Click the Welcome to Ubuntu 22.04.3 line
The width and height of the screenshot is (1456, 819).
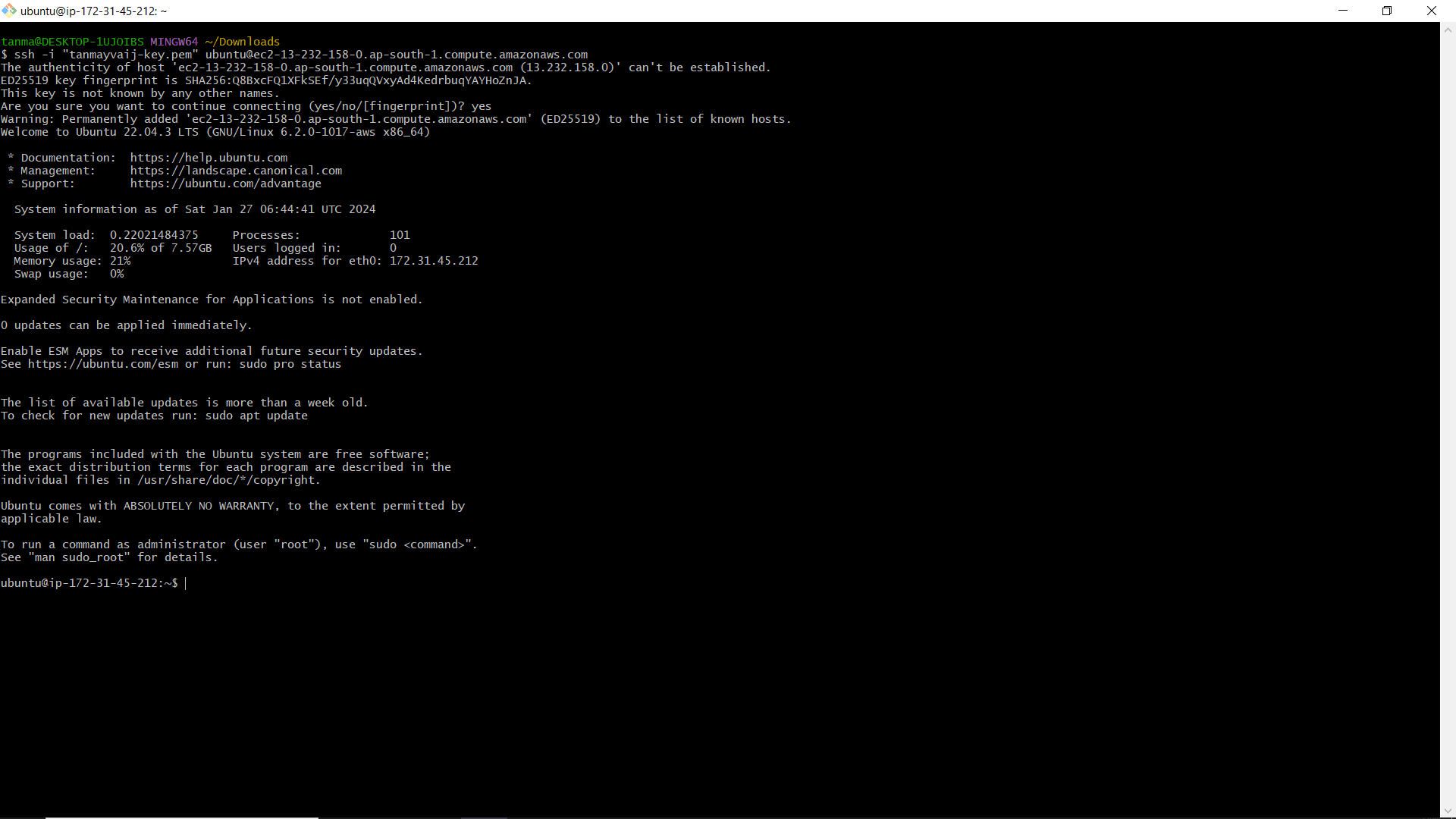tap(215, 132)
